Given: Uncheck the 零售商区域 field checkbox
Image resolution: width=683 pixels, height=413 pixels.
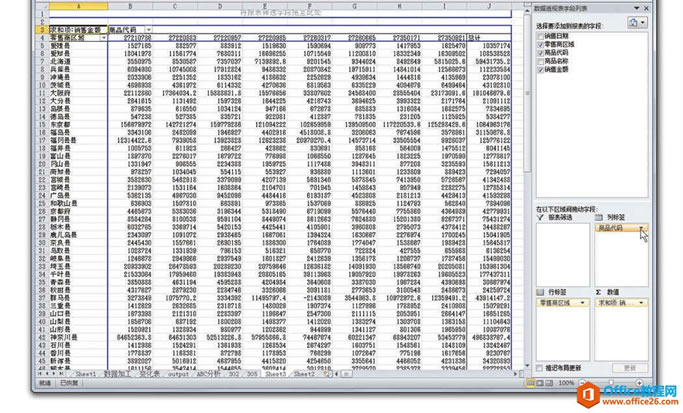Looking at the screenshot, I should (x=541, y=44).
